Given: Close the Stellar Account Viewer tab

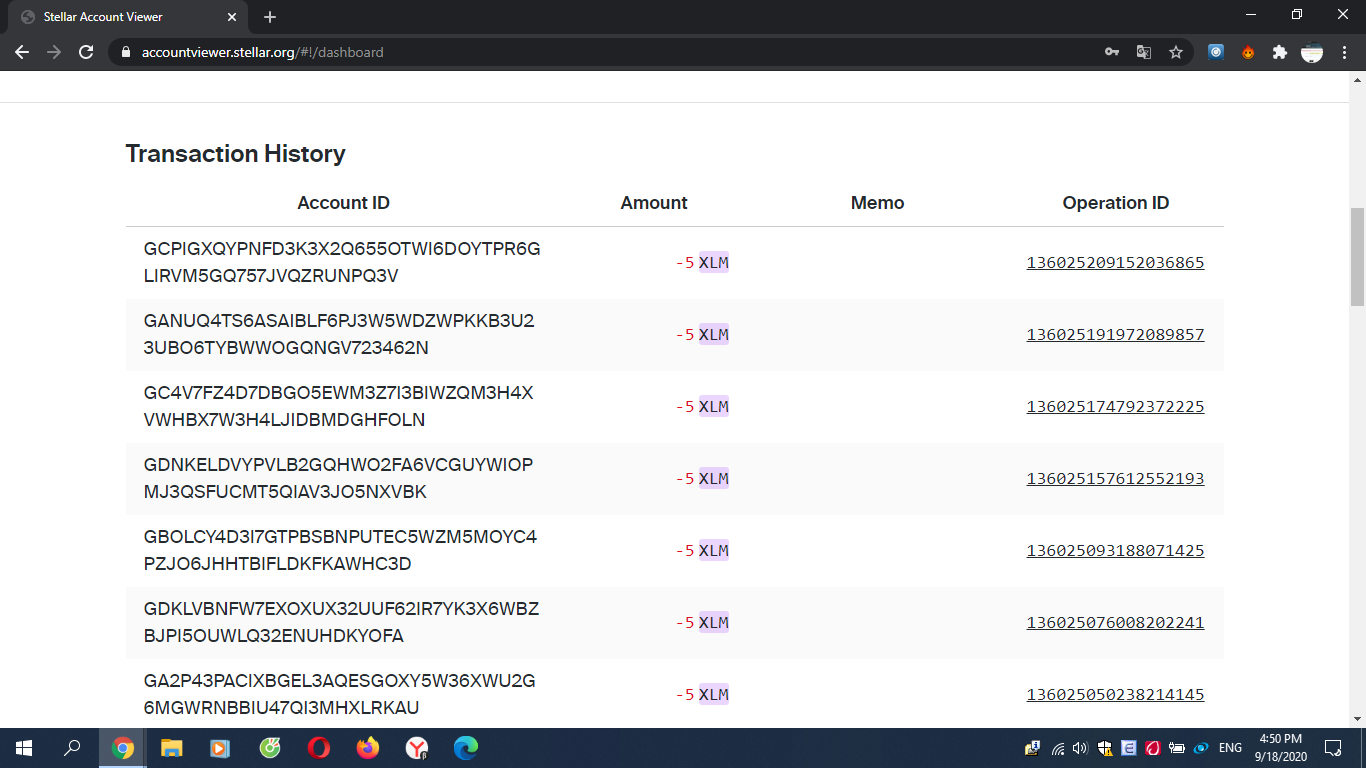Looking at the screenshot, I should click(232, 17).
